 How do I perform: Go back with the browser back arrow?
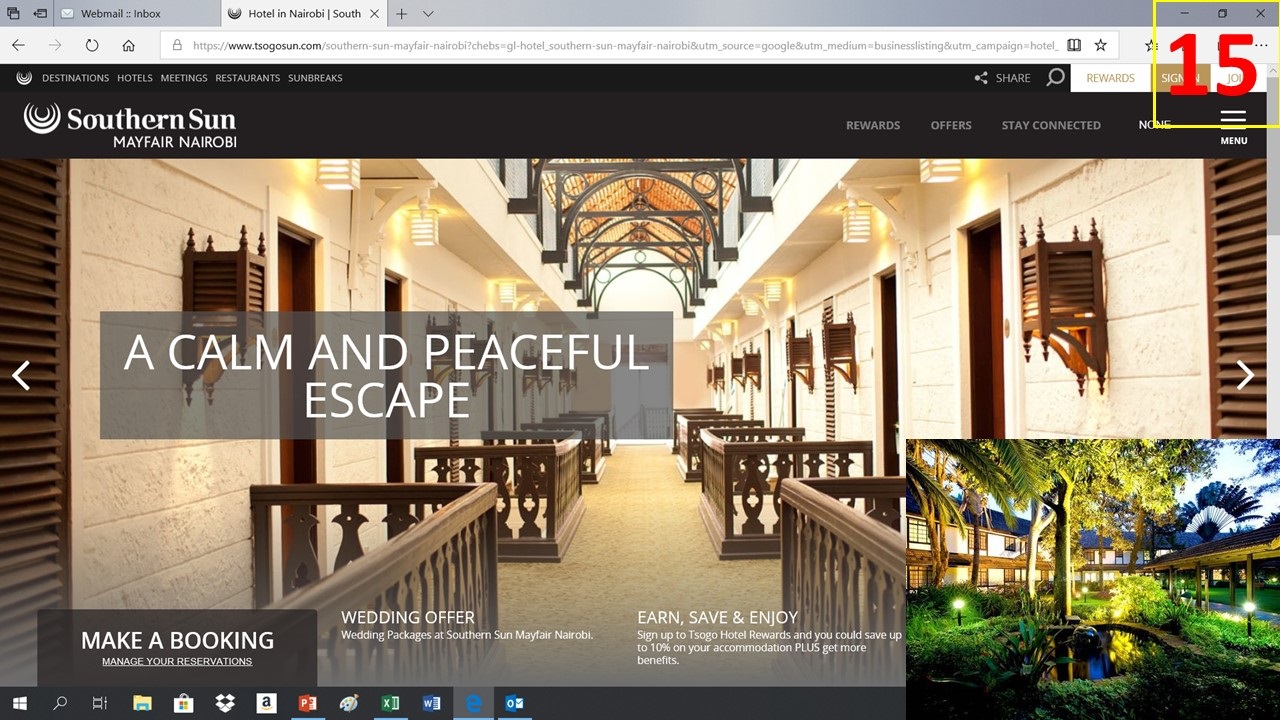pos(18,45)
